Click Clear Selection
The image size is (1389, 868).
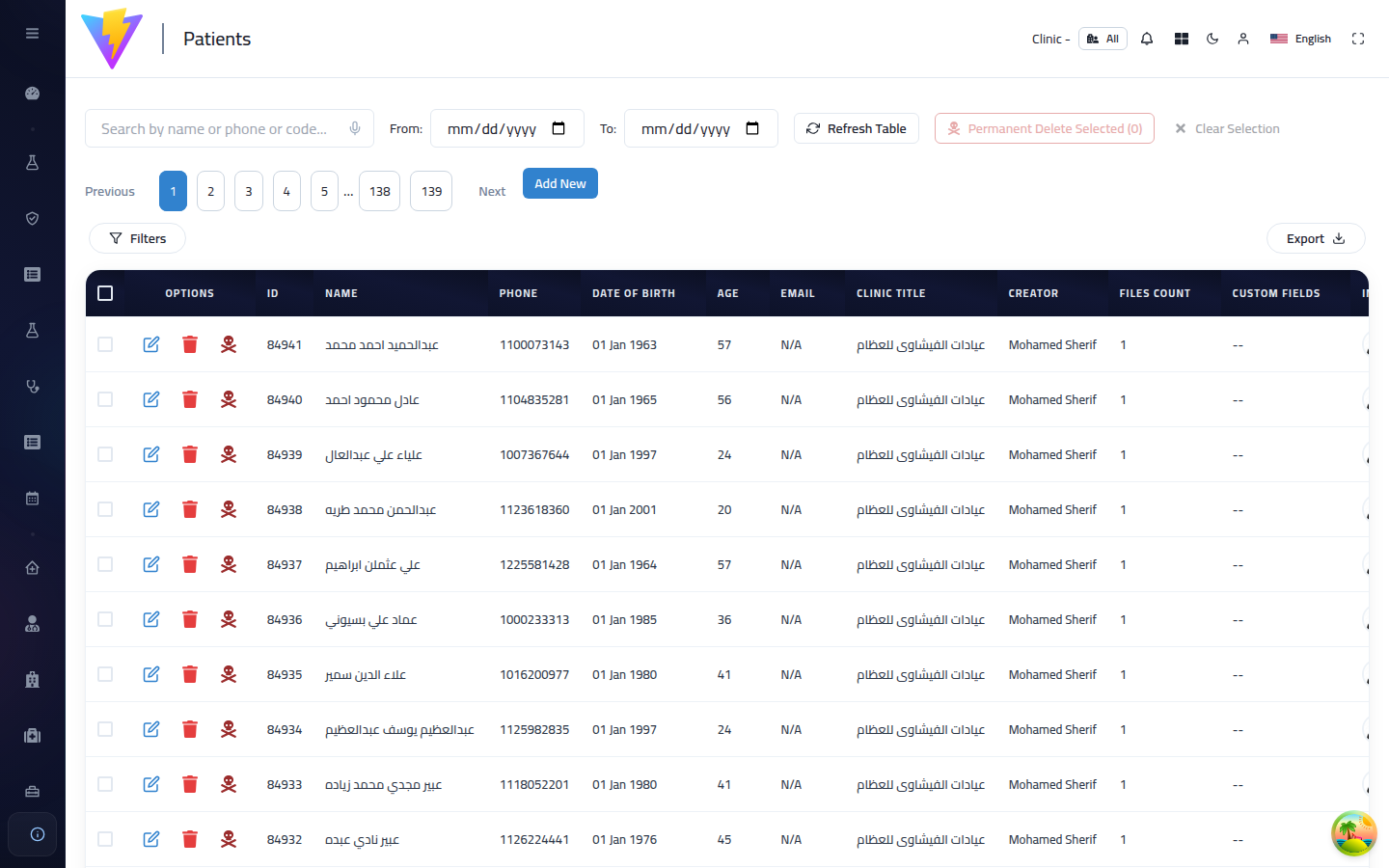coord(1227,128)
